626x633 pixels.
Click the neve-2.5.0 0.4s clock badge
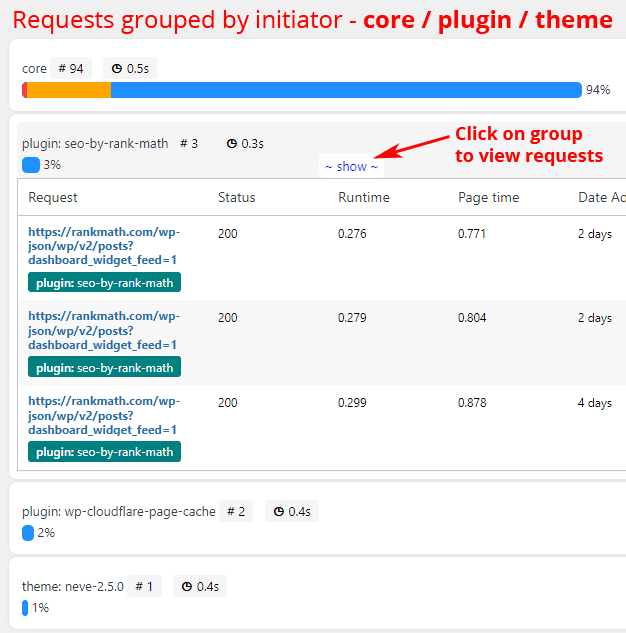coord(200,586)
